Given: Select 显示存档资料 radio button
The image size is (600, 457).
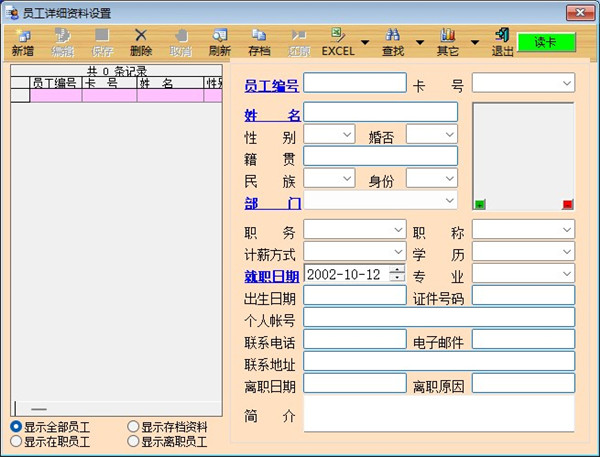Looking at the screenshot, I should (x=133, y=426).
